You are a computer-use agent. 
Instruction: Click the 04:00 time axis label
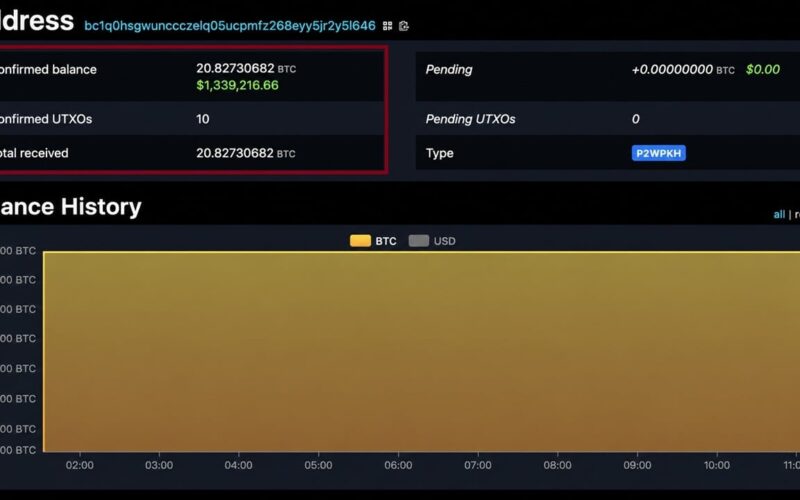pyautogui.click(x=238, y=465)
